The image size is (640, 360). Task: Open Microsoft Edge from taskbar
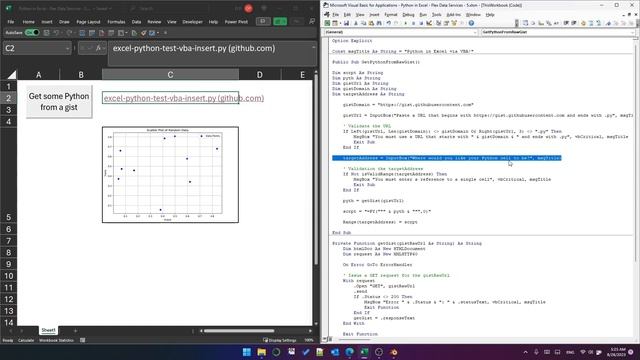click(349, 352)
